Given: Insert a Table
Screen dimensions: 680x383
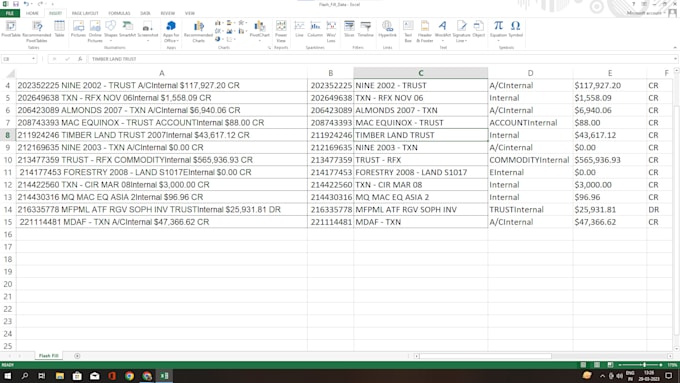Looking at the screenshot, I should pos(59,29).
